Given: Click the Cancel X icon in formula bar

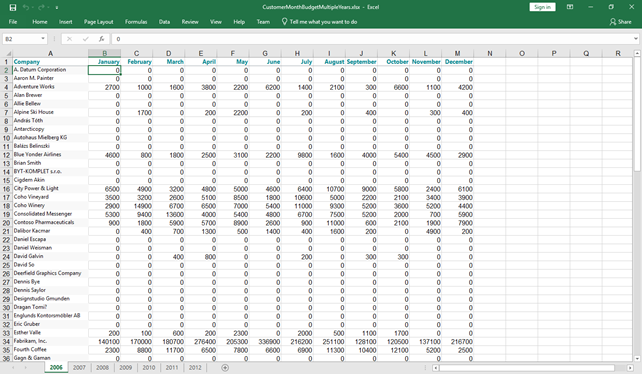Looking at the screenshot, I should pyautogui.click(x=69, y=39).
